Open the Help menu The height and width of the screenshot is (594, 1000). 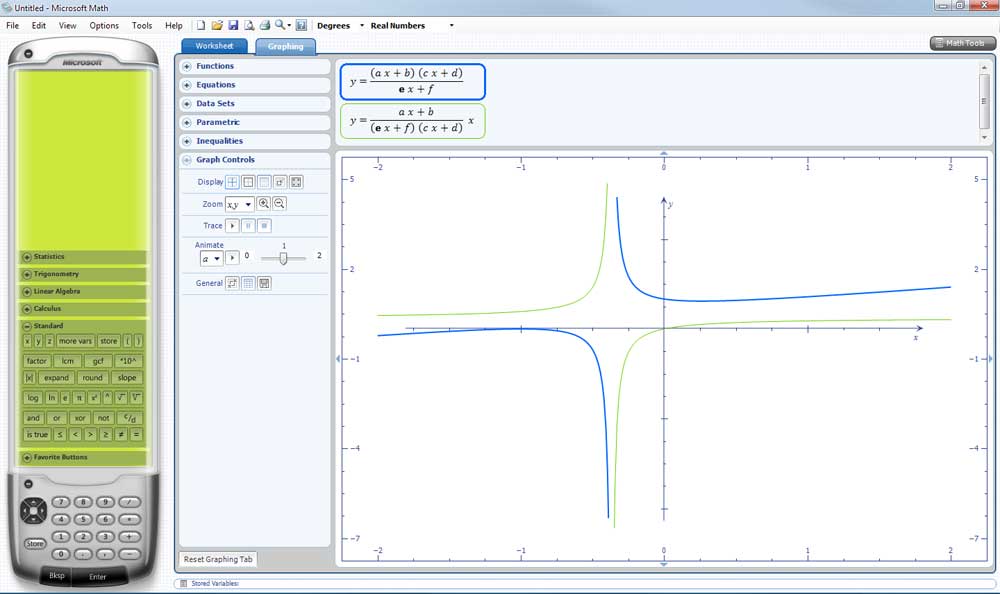pos(173,26)
